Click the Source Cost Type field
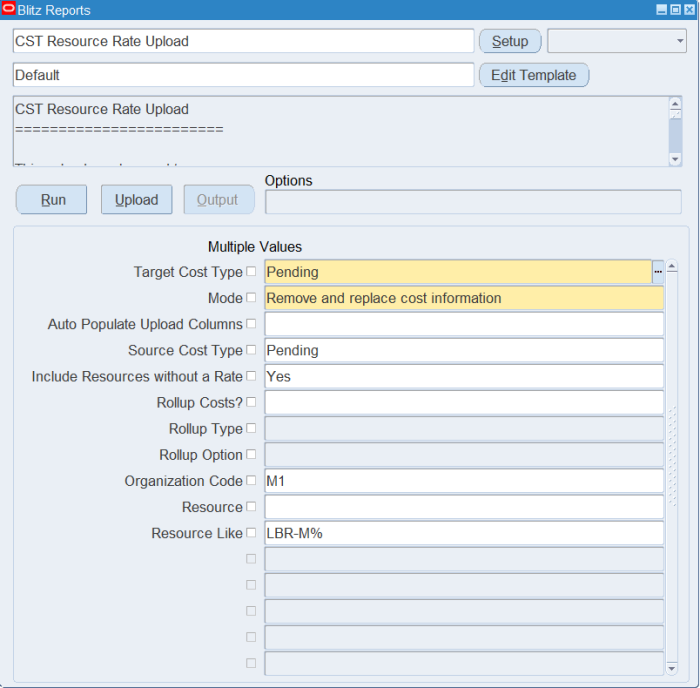Screen dimensions: 700x688 pos(464,350)
